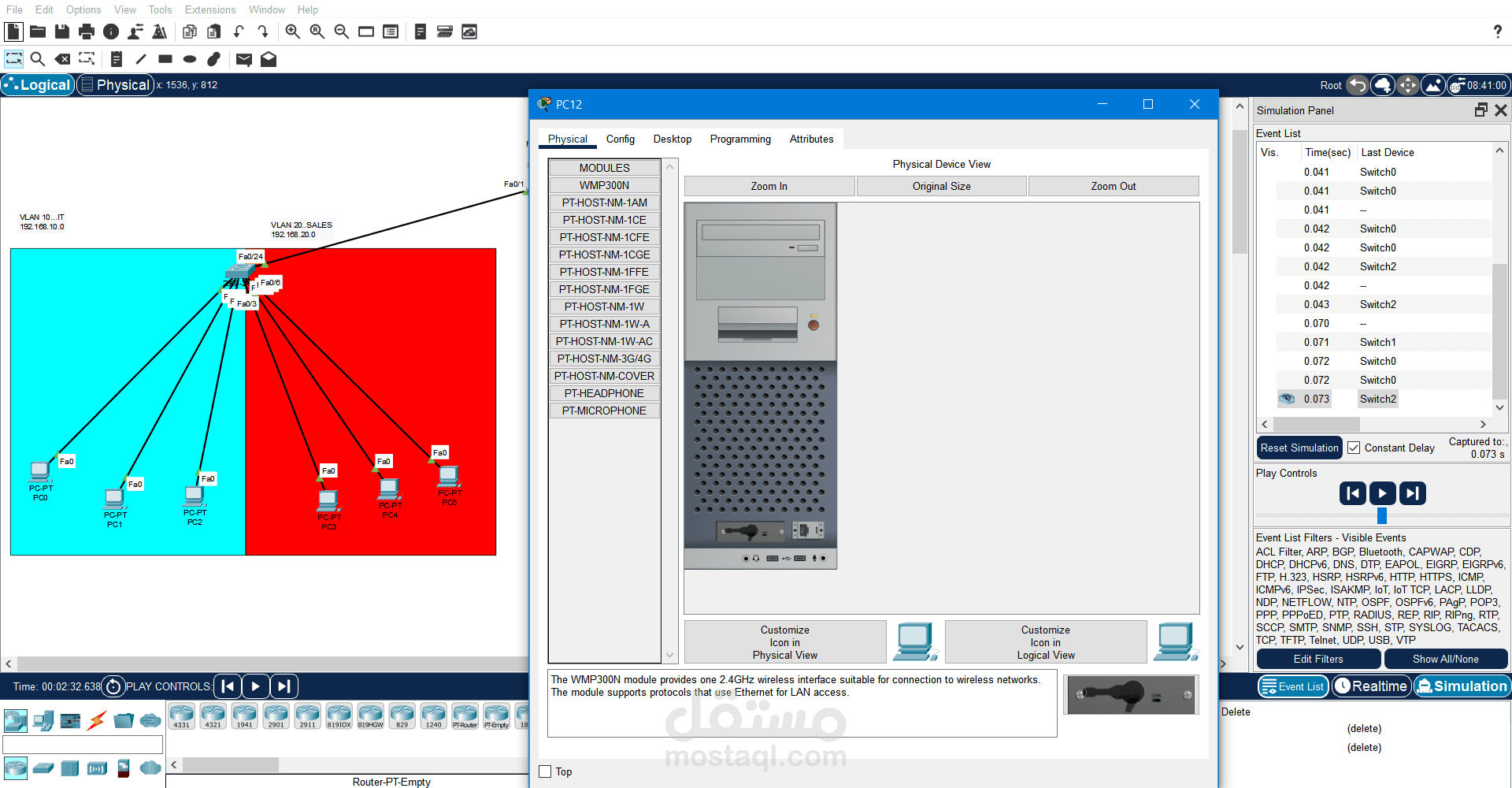
Task: Pick the 2911 router from device list
Action: click(308, 716)
